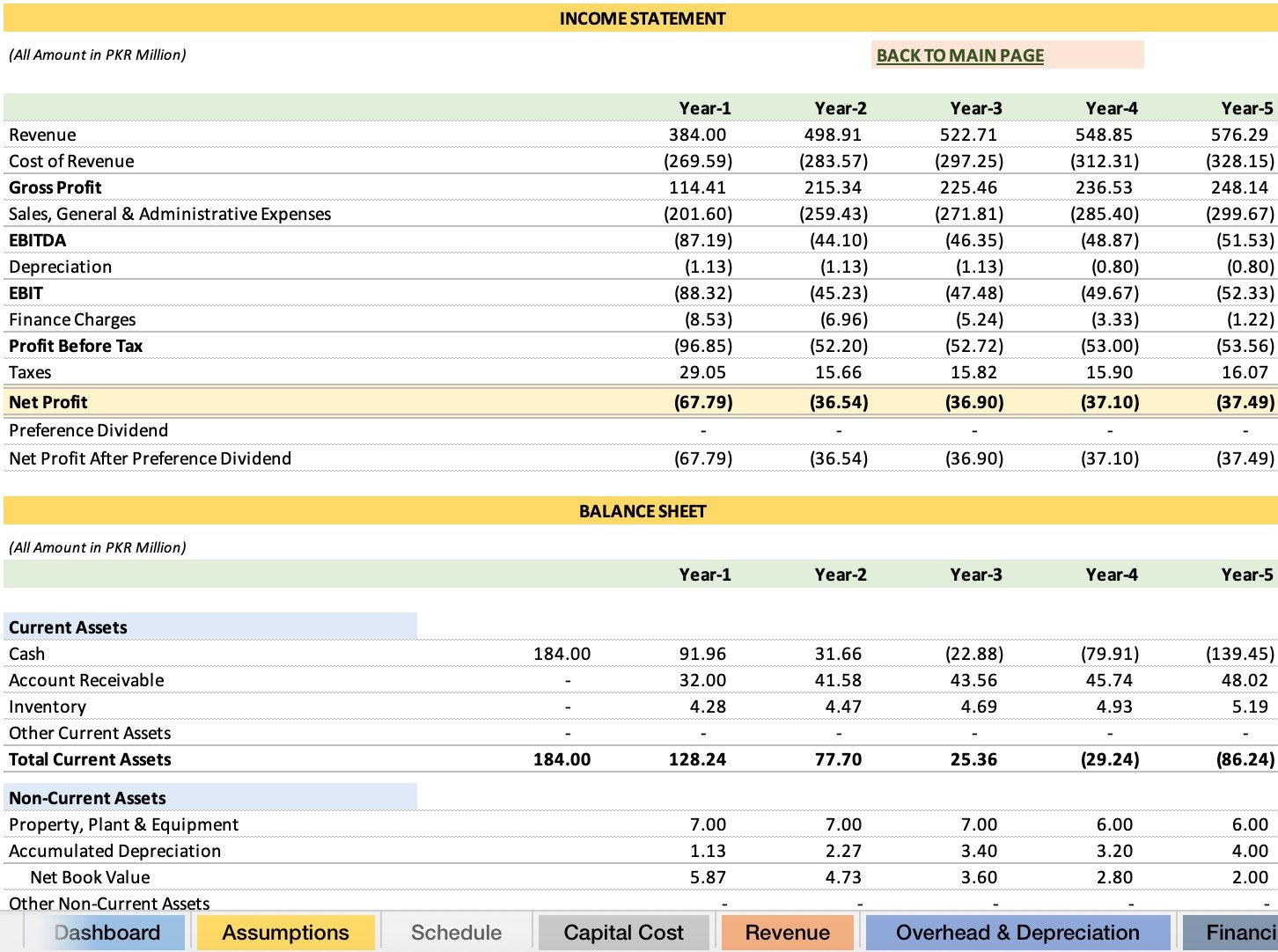Click Year-4 Property, Plant & Equipment 6.00
The image size is (1278, 952).
point(1114,824)
